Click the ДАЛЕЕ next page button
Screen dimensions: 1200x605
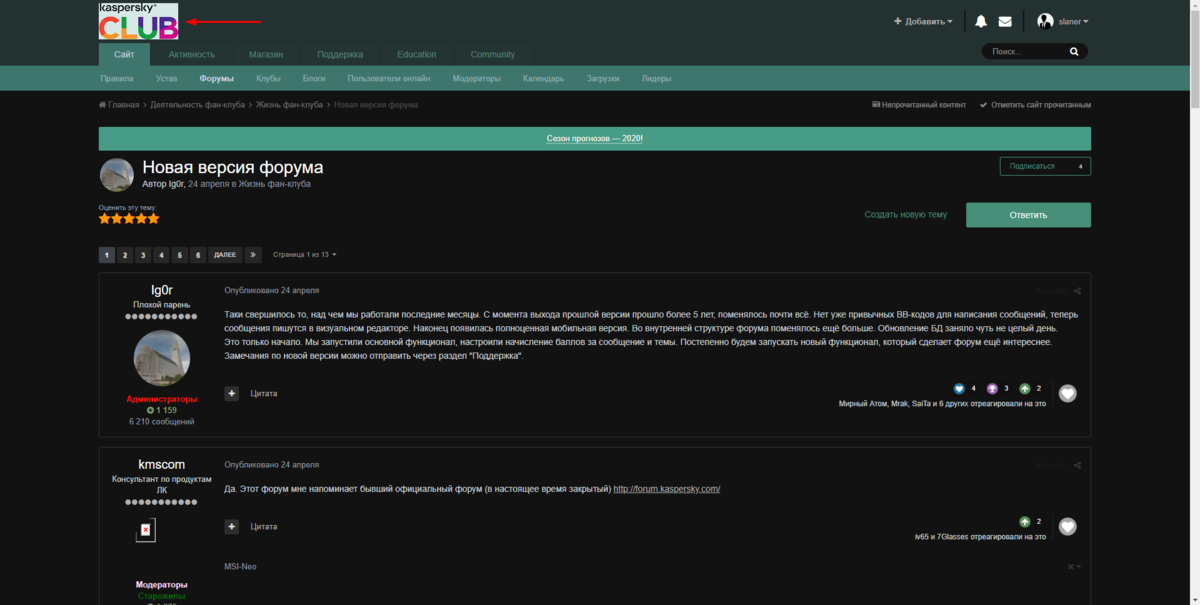pyautogui.click(x=225, y=255)
